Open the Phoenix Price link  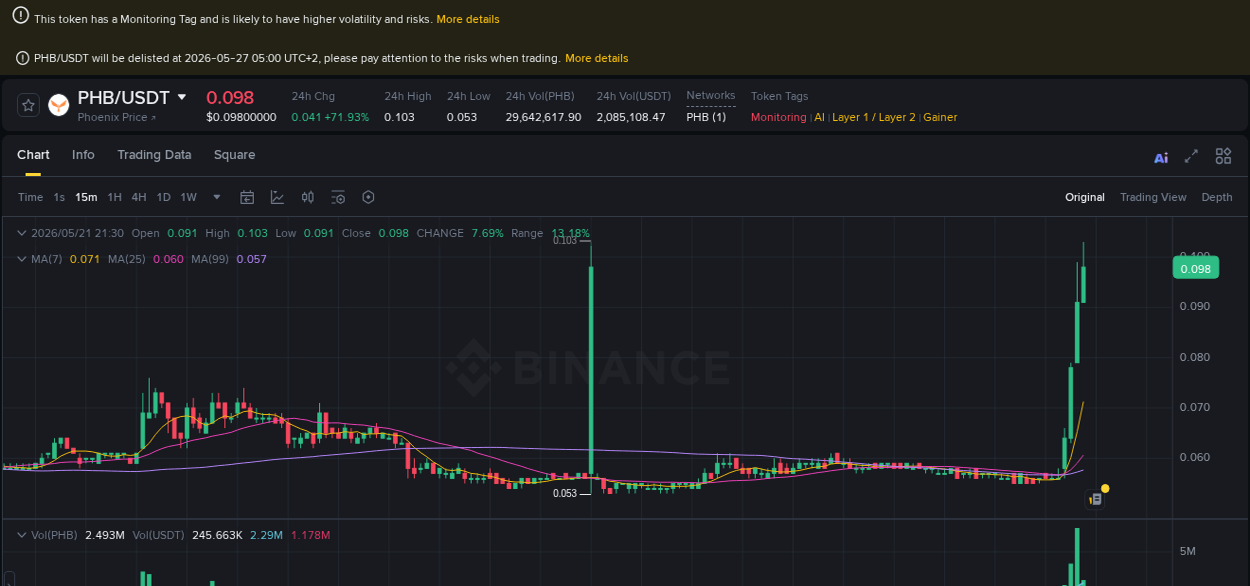point(118,117)
